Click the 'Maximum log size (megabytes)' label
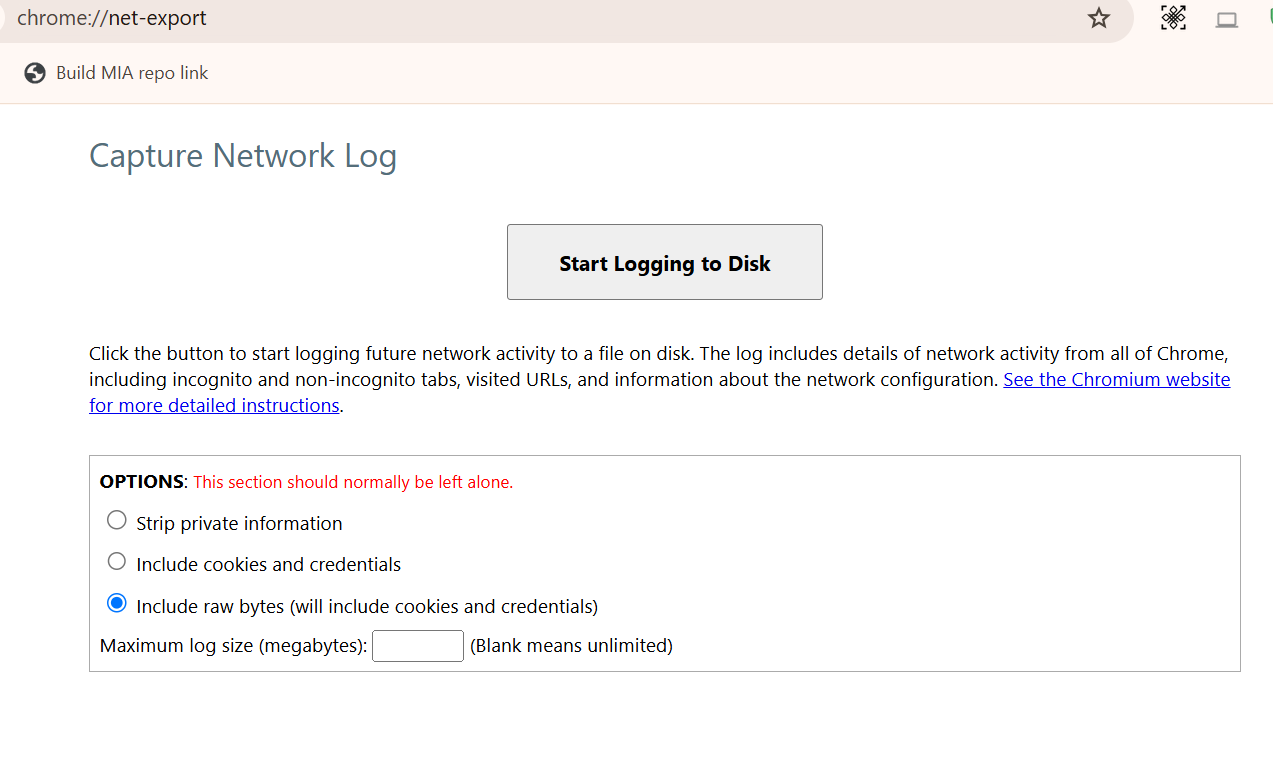The width and height of the screenshot is (1273, 771). pyautogui.click(x=233, y=646)
